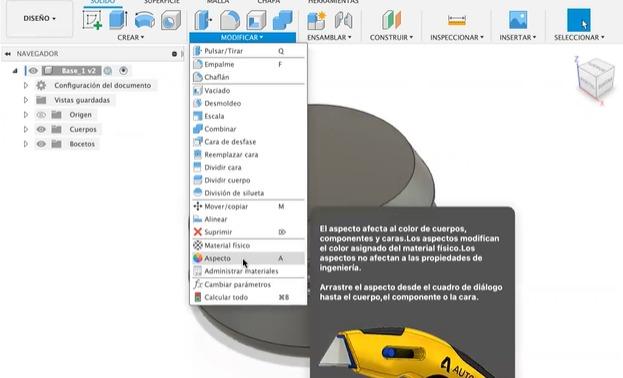This screenshot has height=378, width=623.
Task: Click the Navegador panel options dot
Action: pos(174,54)
